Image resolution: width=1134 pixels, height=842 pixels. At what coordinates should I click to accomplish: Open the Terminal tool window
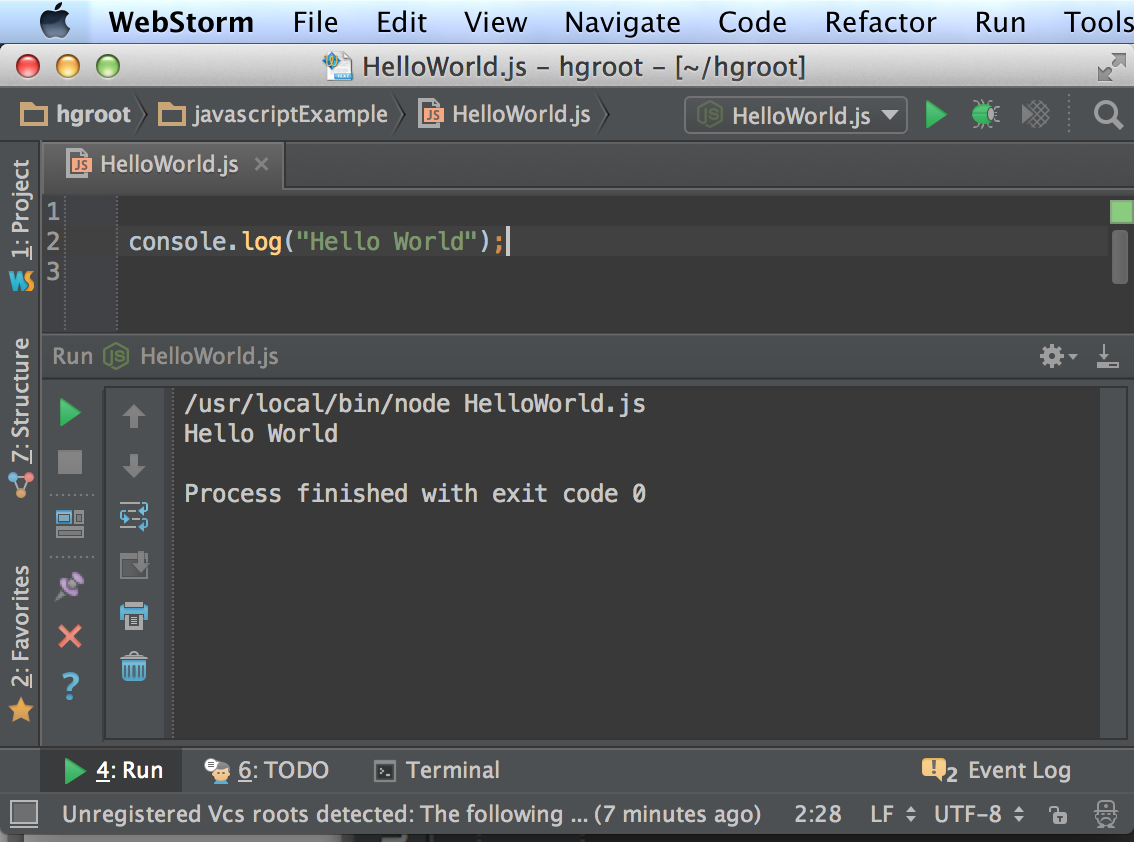click(437, 770)
